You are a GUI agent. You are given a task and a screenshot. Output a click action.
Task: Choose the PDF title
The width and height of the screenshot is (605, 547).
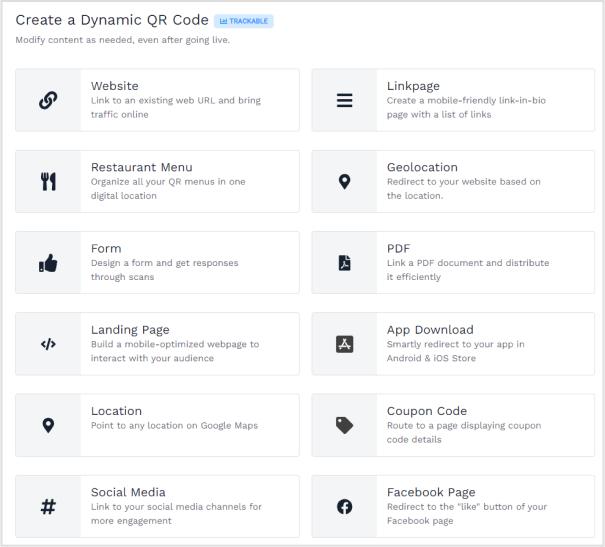399,249
